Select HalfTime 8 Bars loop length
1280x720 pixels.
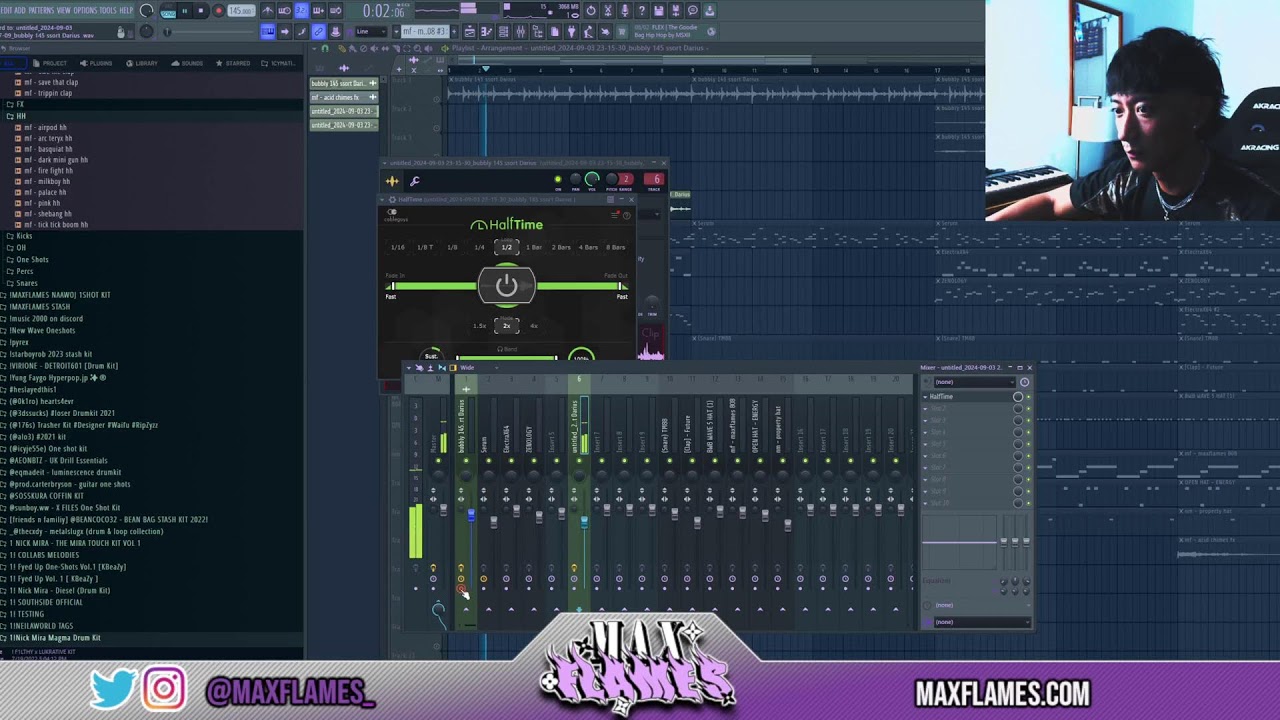[615, 247]
